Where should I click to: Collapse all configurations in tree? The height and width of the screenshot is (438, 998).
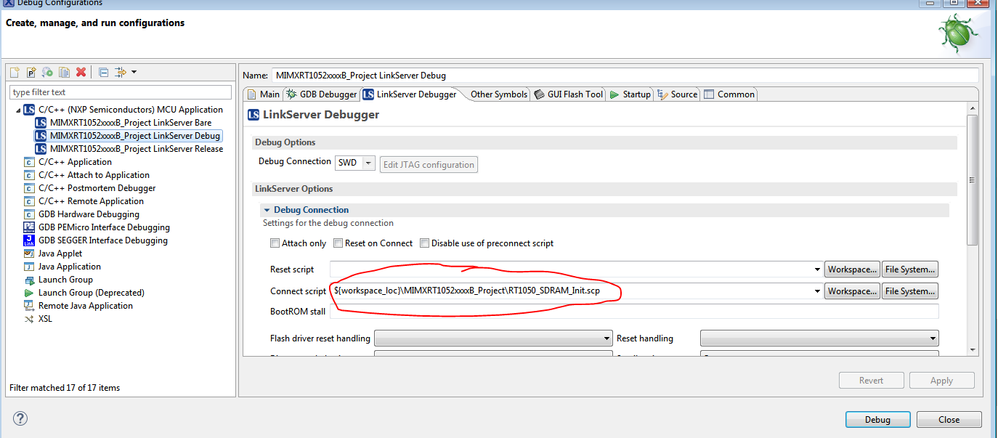pyautogui.click(x=104, y=72)
